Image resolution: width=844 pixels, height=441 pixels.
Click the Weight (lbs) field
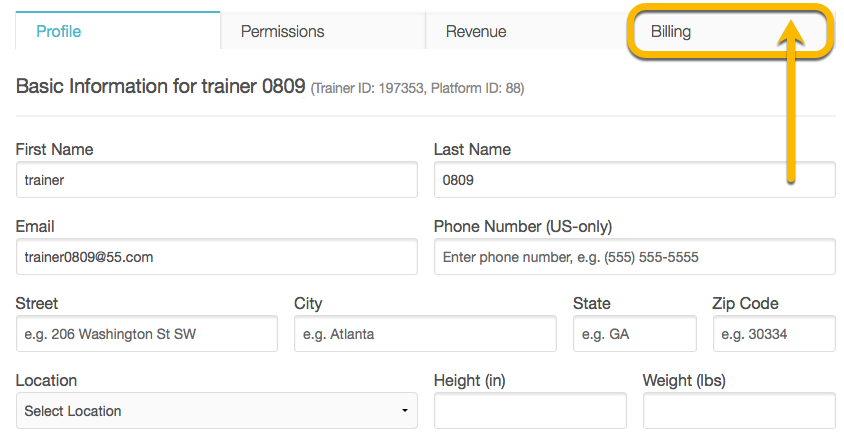click(x=739, y=411)
